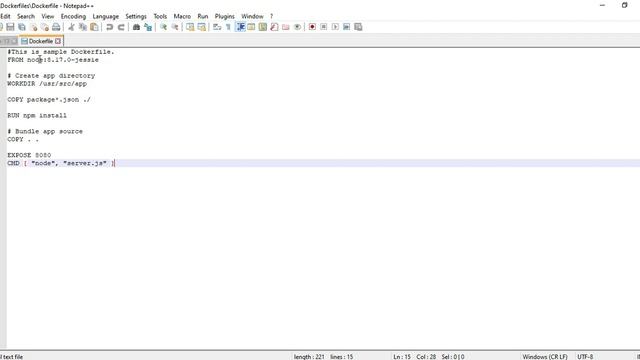This screenshot has width=640, height=360.
Task: Open the Settings menu
Action: [136, 16]
